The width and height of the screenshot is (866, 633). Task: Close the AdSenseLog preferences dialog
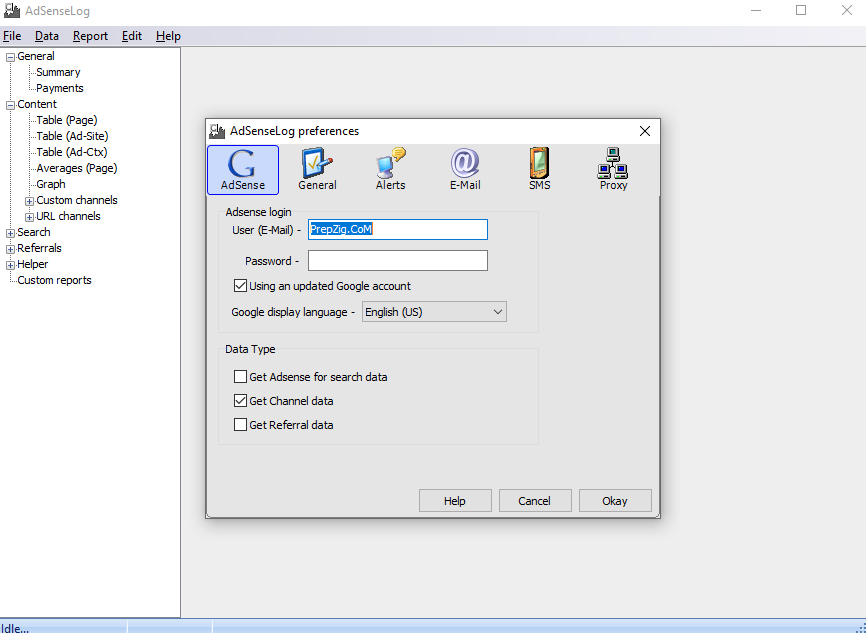(645, 131)
